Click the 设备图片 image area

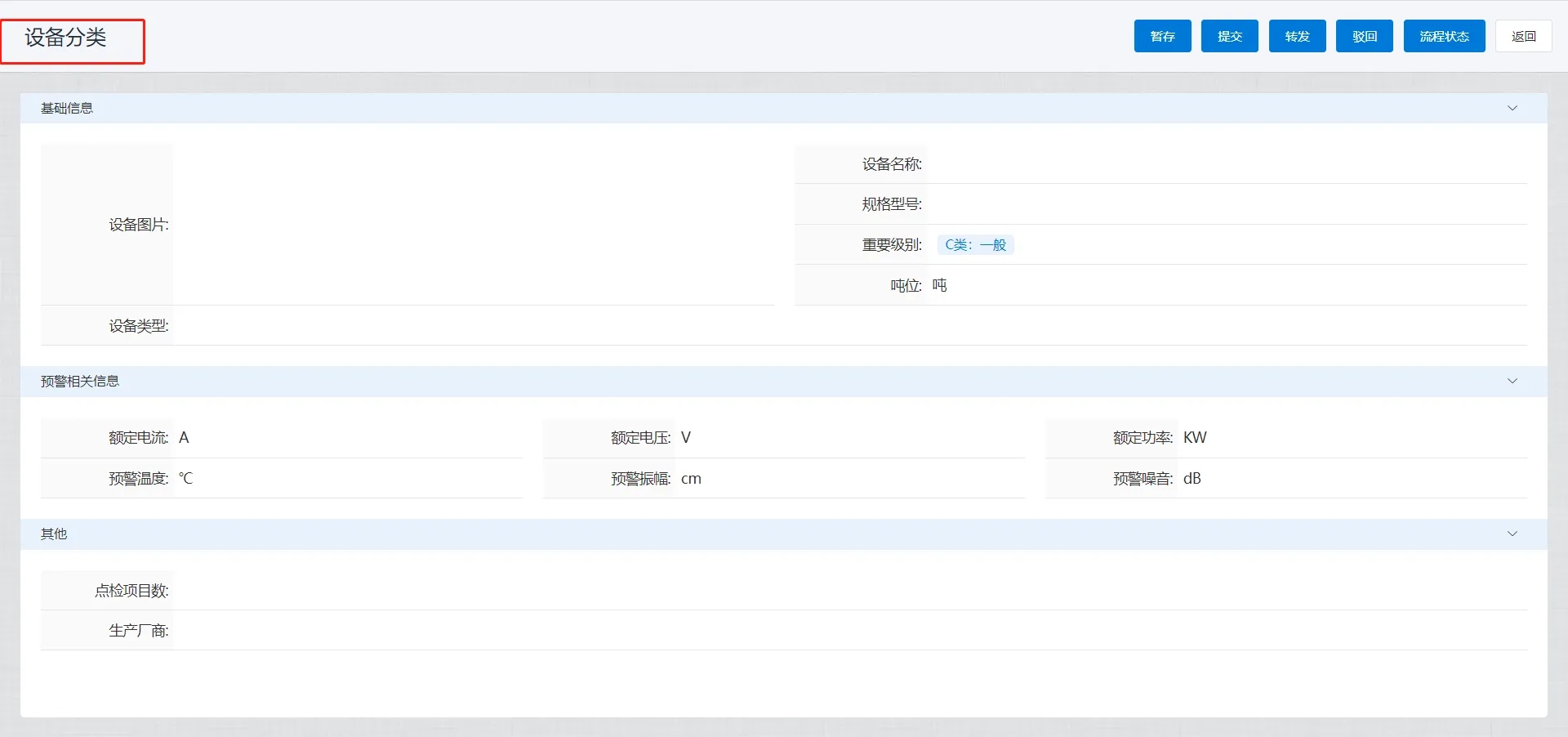473,225
